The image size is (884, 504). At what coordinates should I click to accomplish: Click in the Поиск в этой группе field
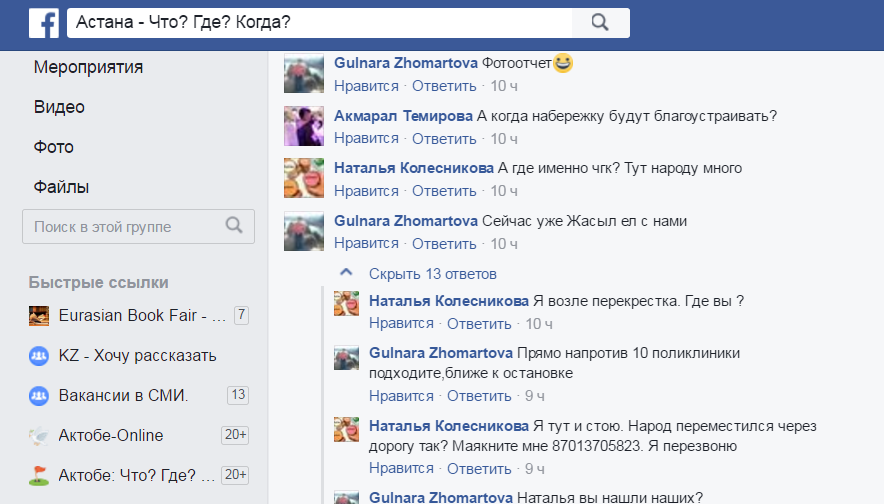coord(125,227)
